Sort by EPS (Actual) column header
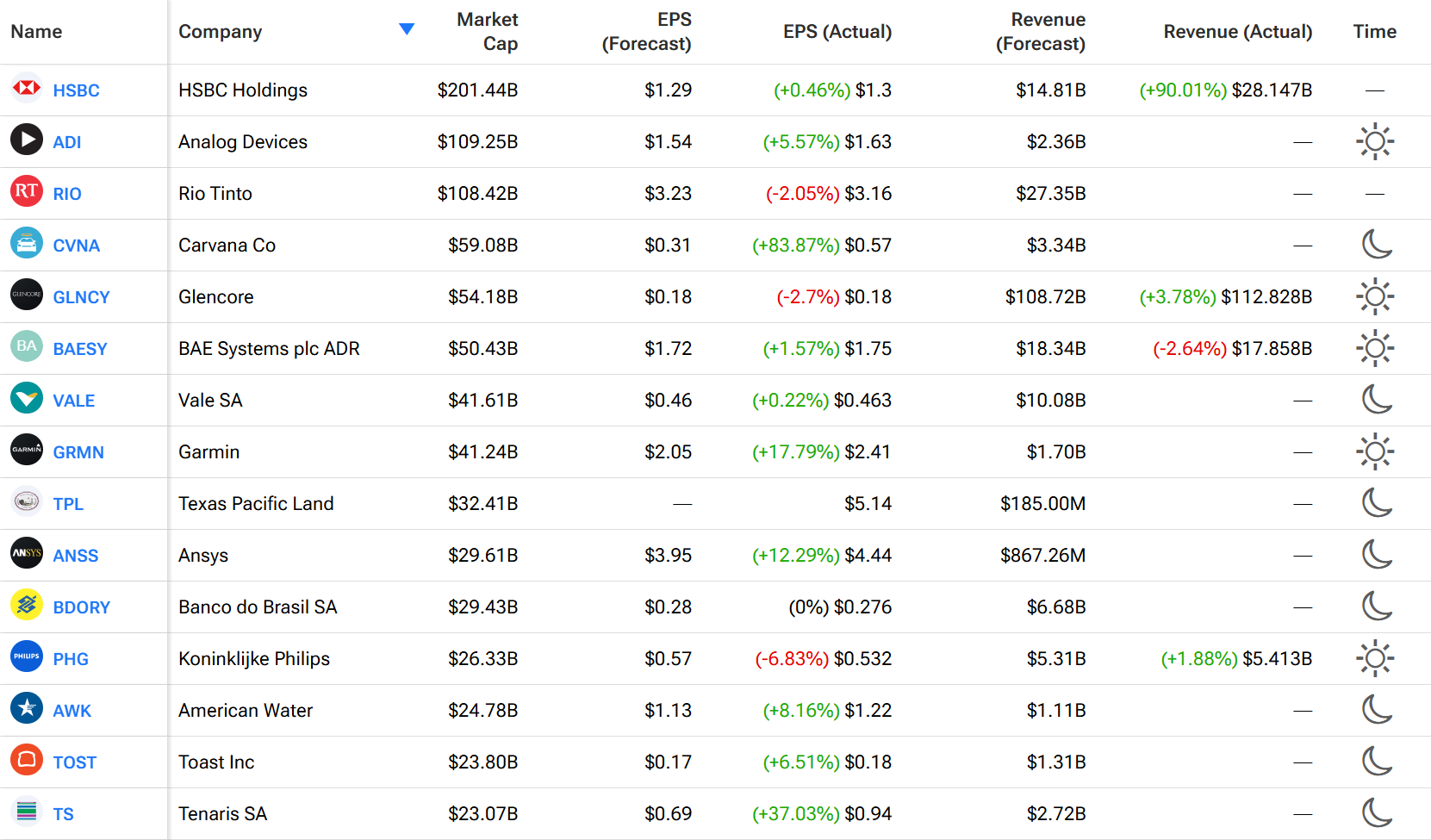 837,32
